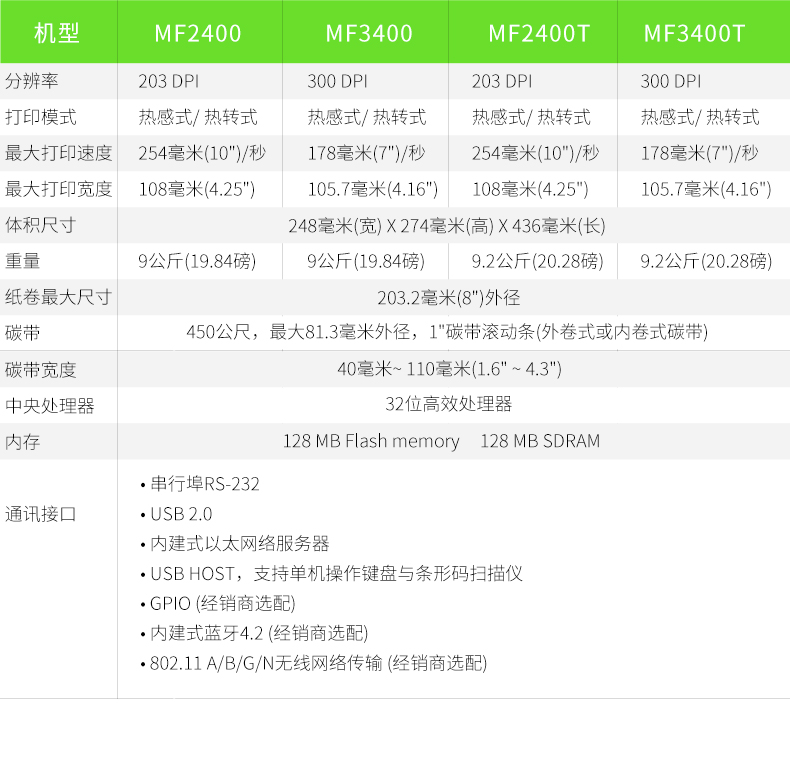Click the 分辨率 row label
Image resolution: width=790 pixels, height=761 pixels.
point(32,81)
